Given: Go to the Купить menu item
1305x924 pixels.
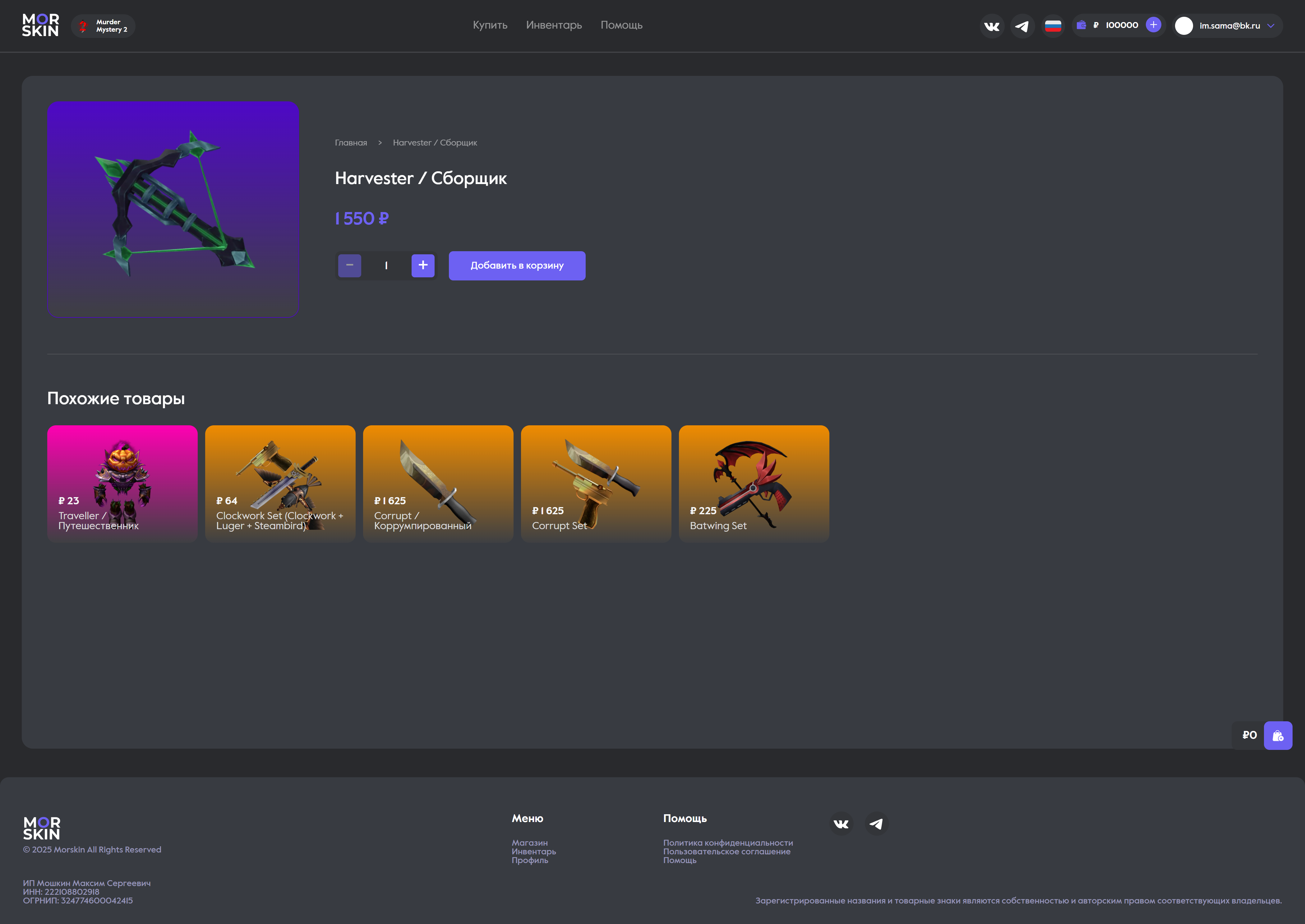Looking at the screenshot, I should pyautogui.click(x=490, y=25).
